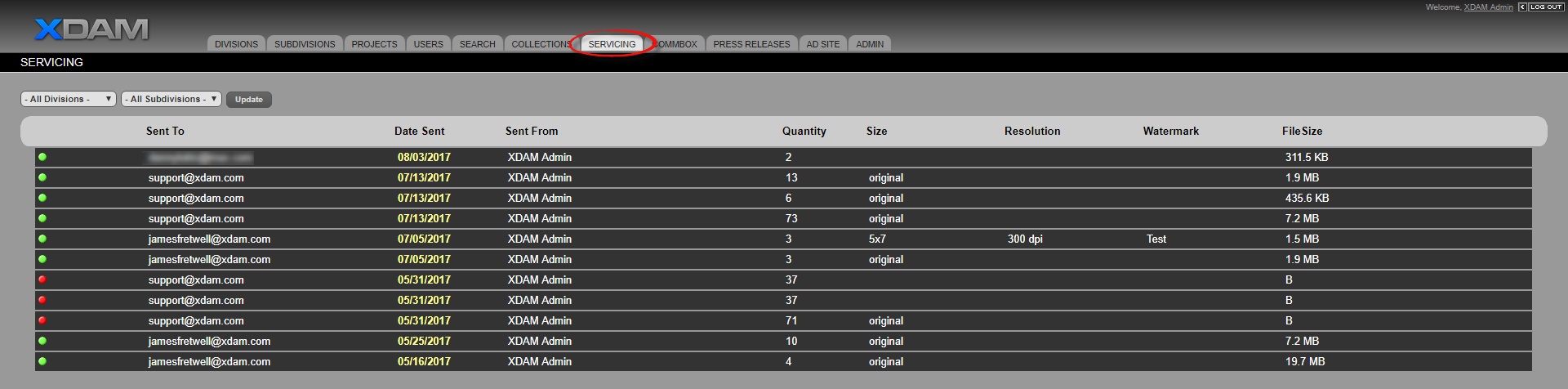Switch to the Press Releases tab
The width and height of the screenshot is (1568, 389).
point(751,44)
